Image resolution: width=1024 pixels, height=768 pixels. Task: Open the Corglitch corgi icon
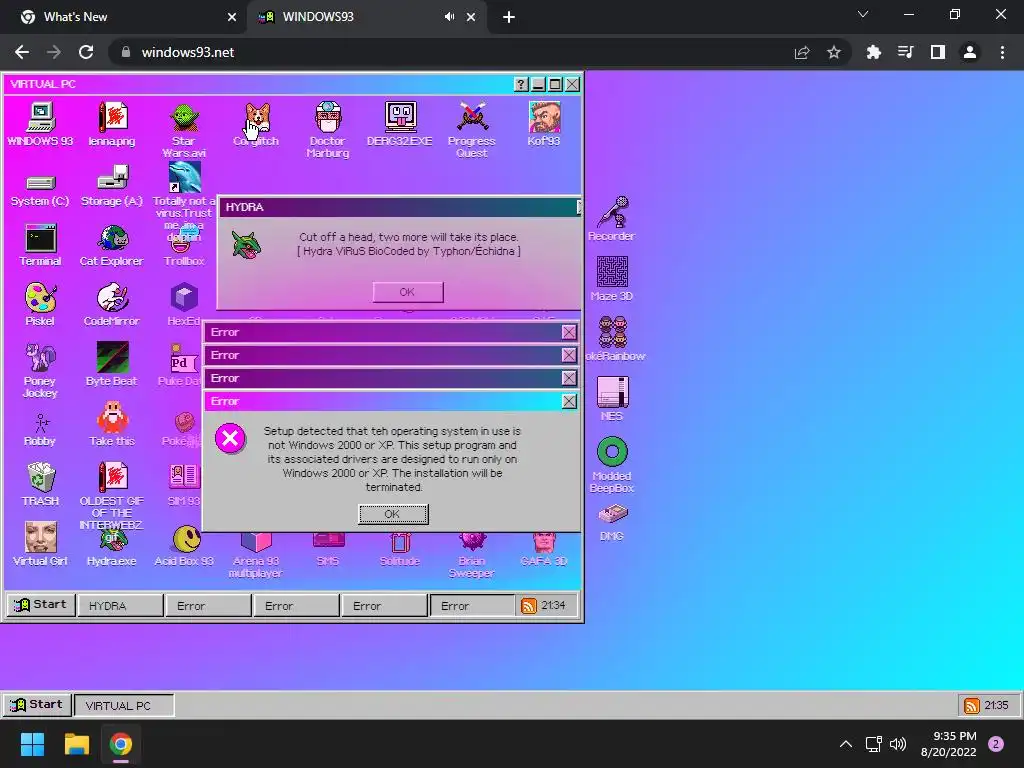257,118
